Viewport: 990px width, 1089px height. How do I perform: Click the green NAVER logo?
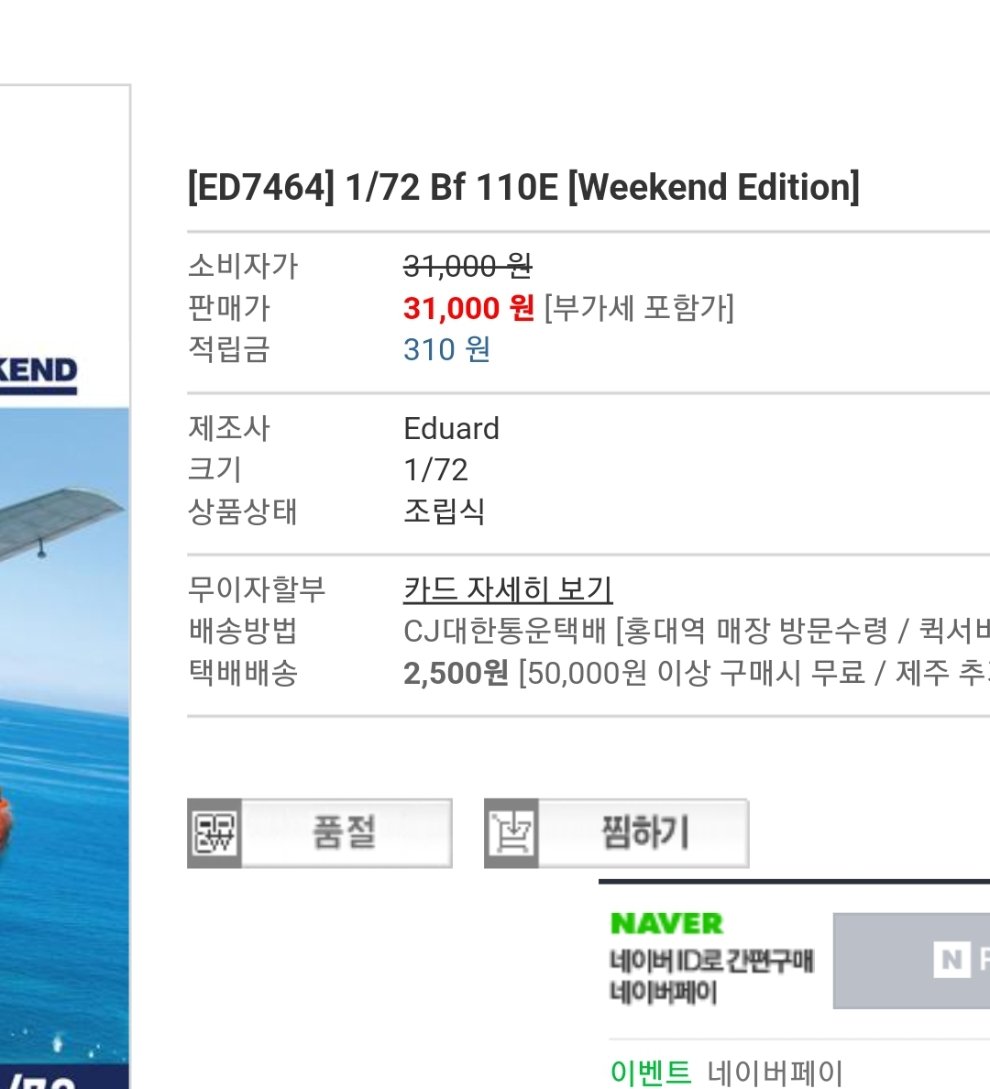pos(666,924)
